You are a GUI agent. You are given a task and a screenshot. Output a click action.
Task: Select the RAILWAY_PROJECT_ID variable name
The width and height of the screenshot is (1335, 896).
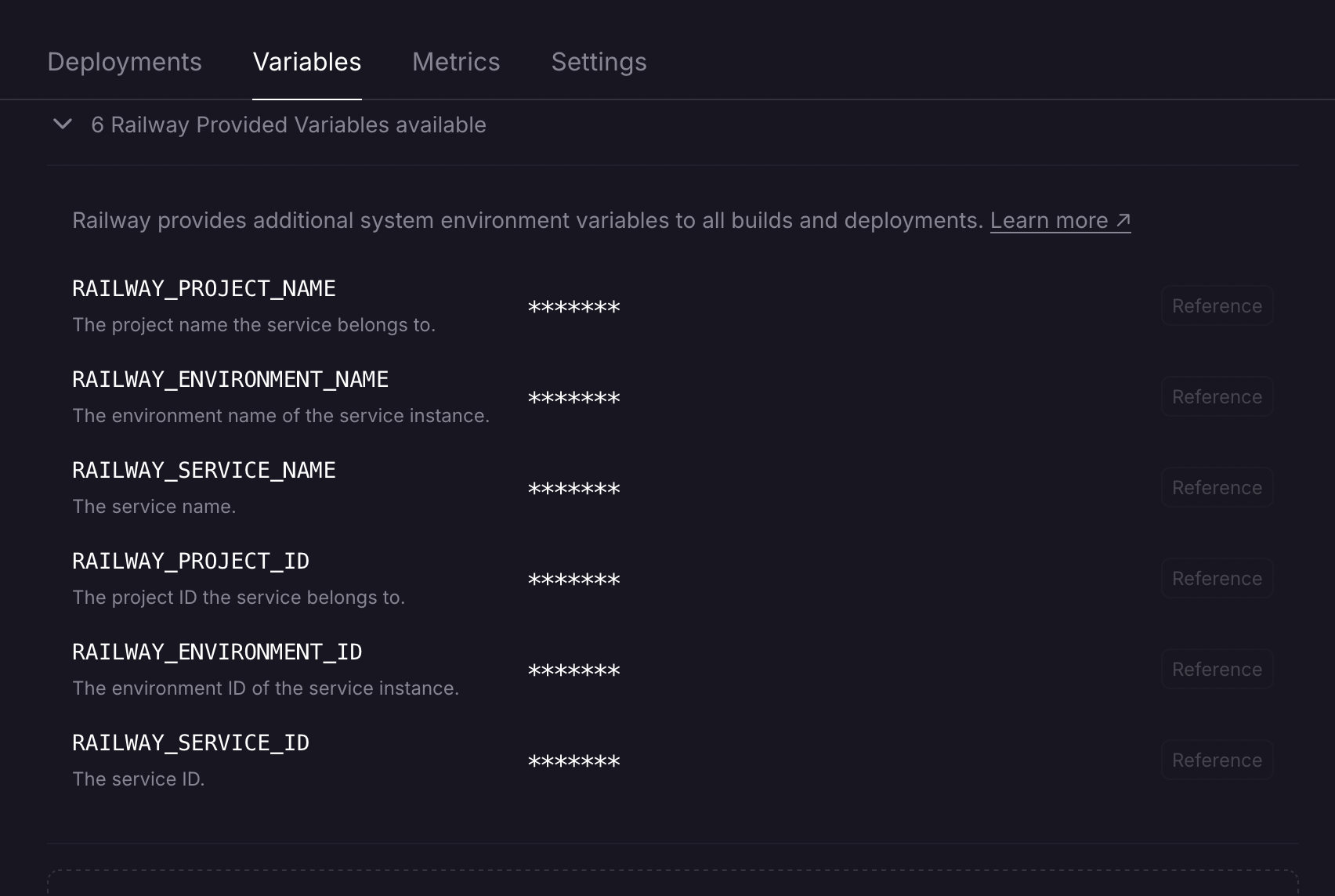[x=190, y=562]
